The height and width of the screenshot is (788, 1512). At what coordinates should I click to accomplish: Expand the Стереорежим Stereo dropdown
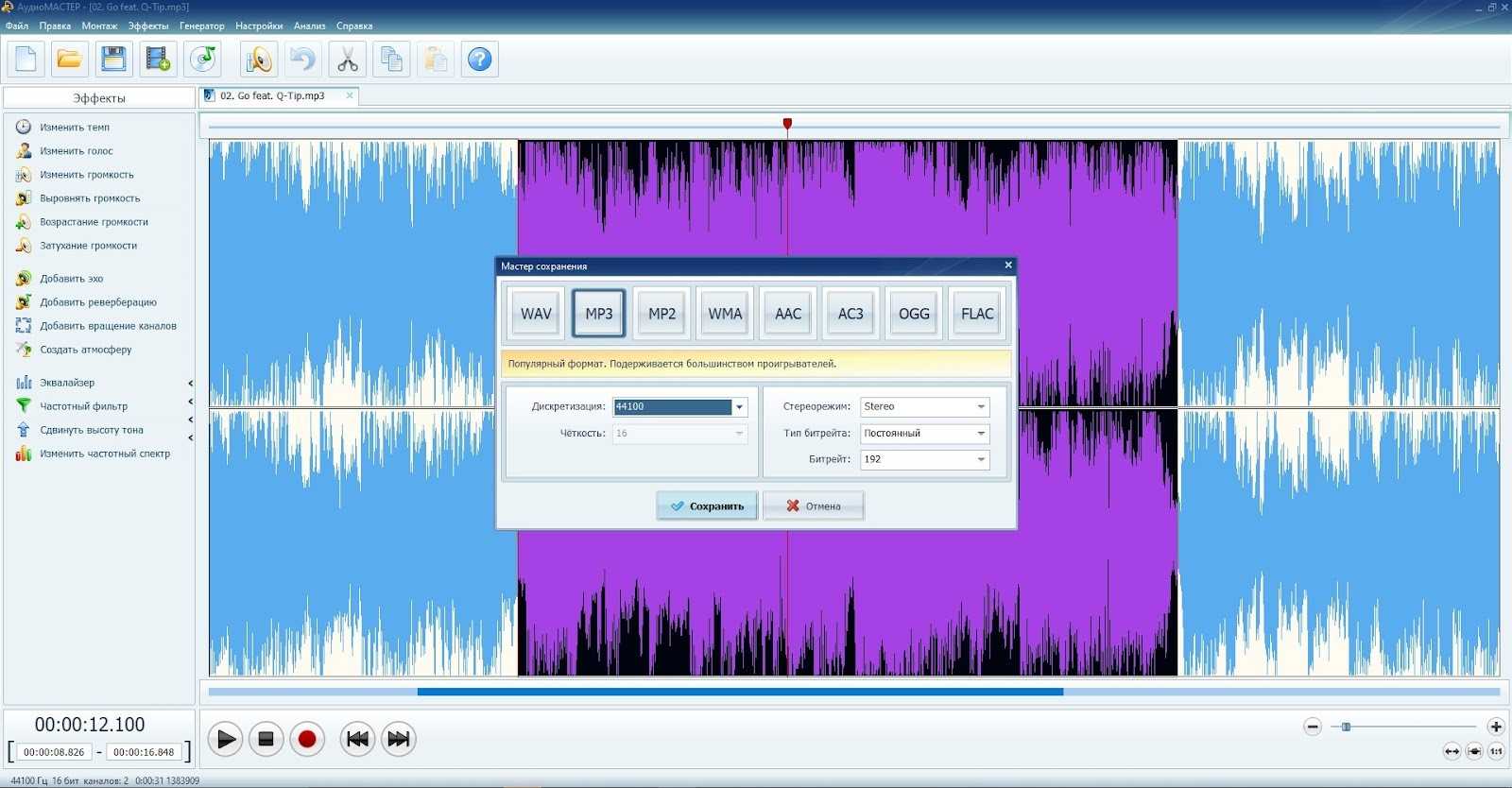click(981, 407)
